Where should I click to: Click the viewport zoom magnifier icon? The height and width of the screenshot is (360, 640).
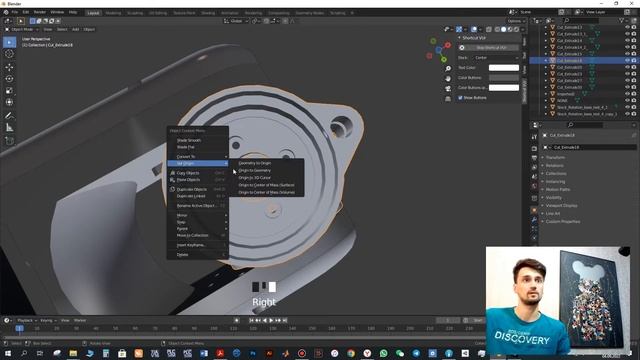click(x=448, y=69)
